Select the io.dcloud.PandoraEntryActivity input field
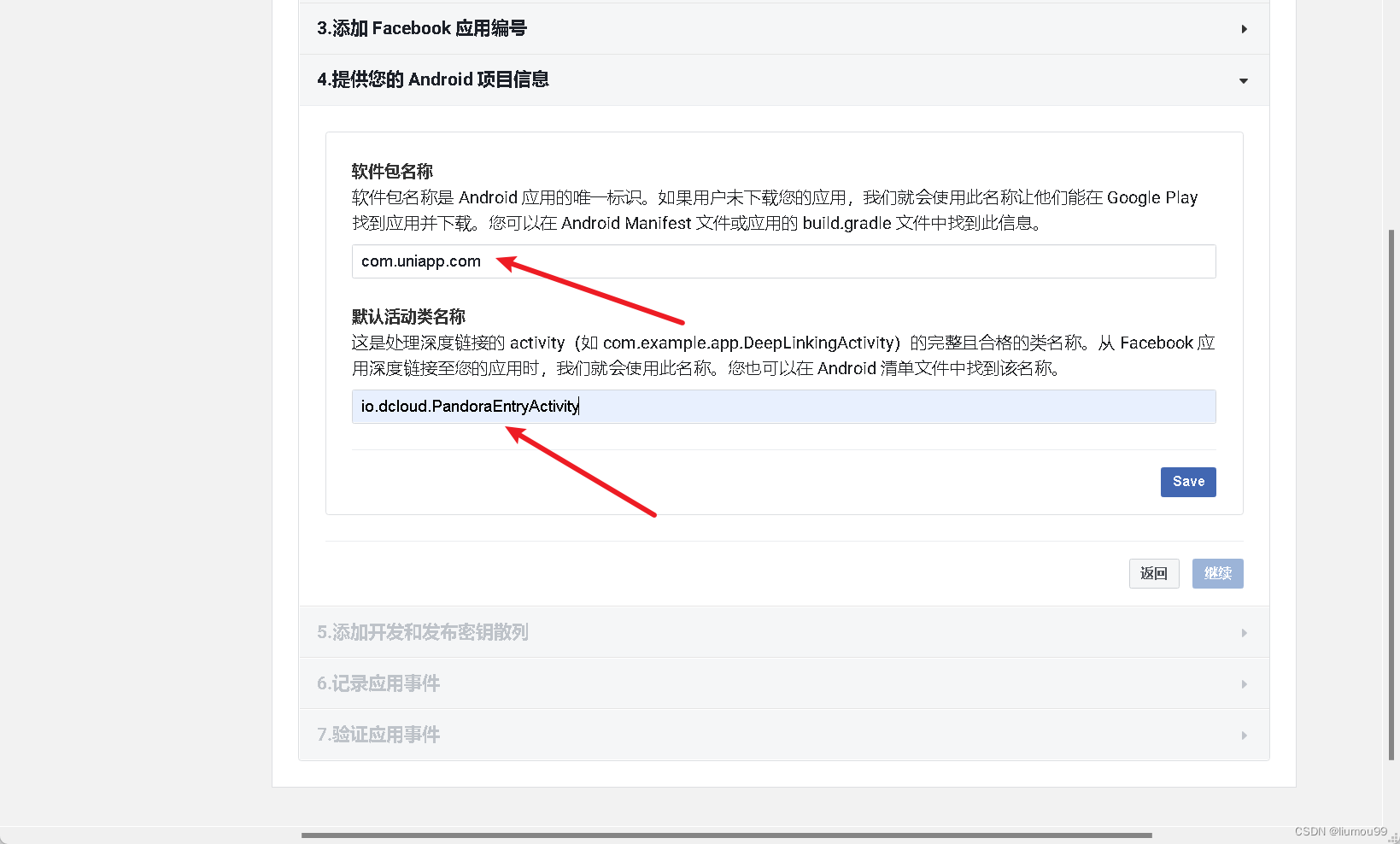 click(x=782, y=407)
